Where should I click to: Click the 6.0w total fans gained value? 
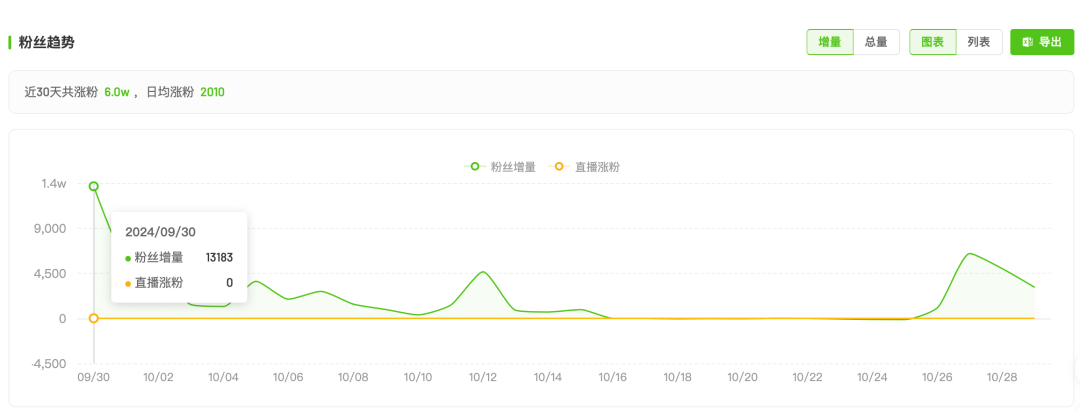point(117,92)
